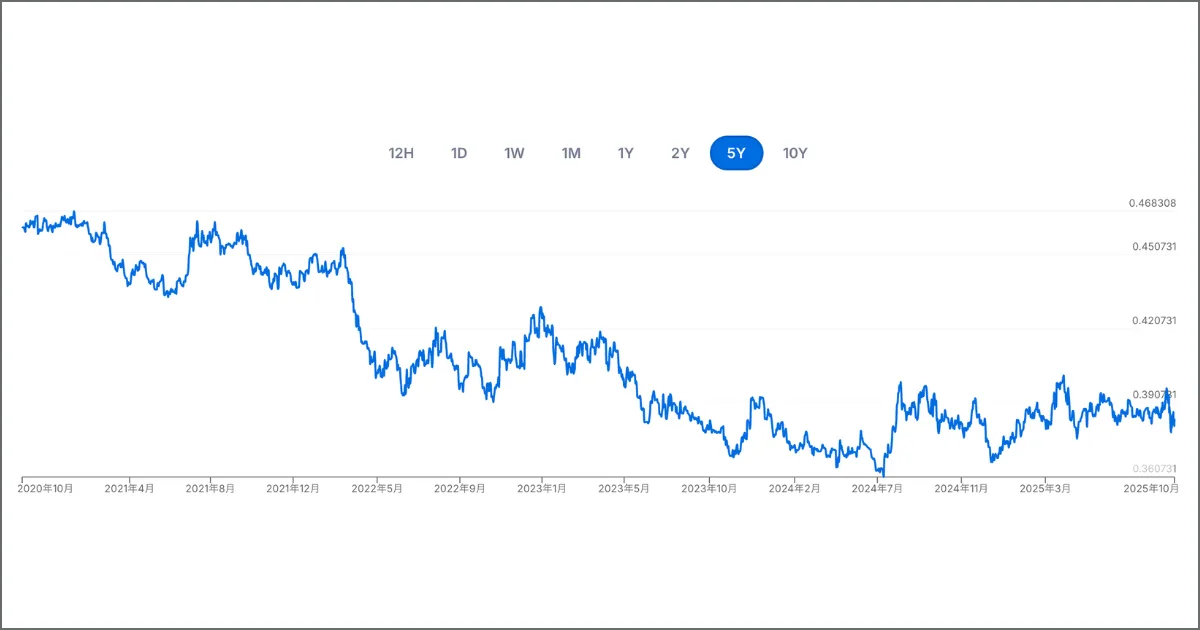The height and width of the screenshot is (630, 1200).
Task: Click the 2025年3月 axis label
Action: [x=1045, y=488]
